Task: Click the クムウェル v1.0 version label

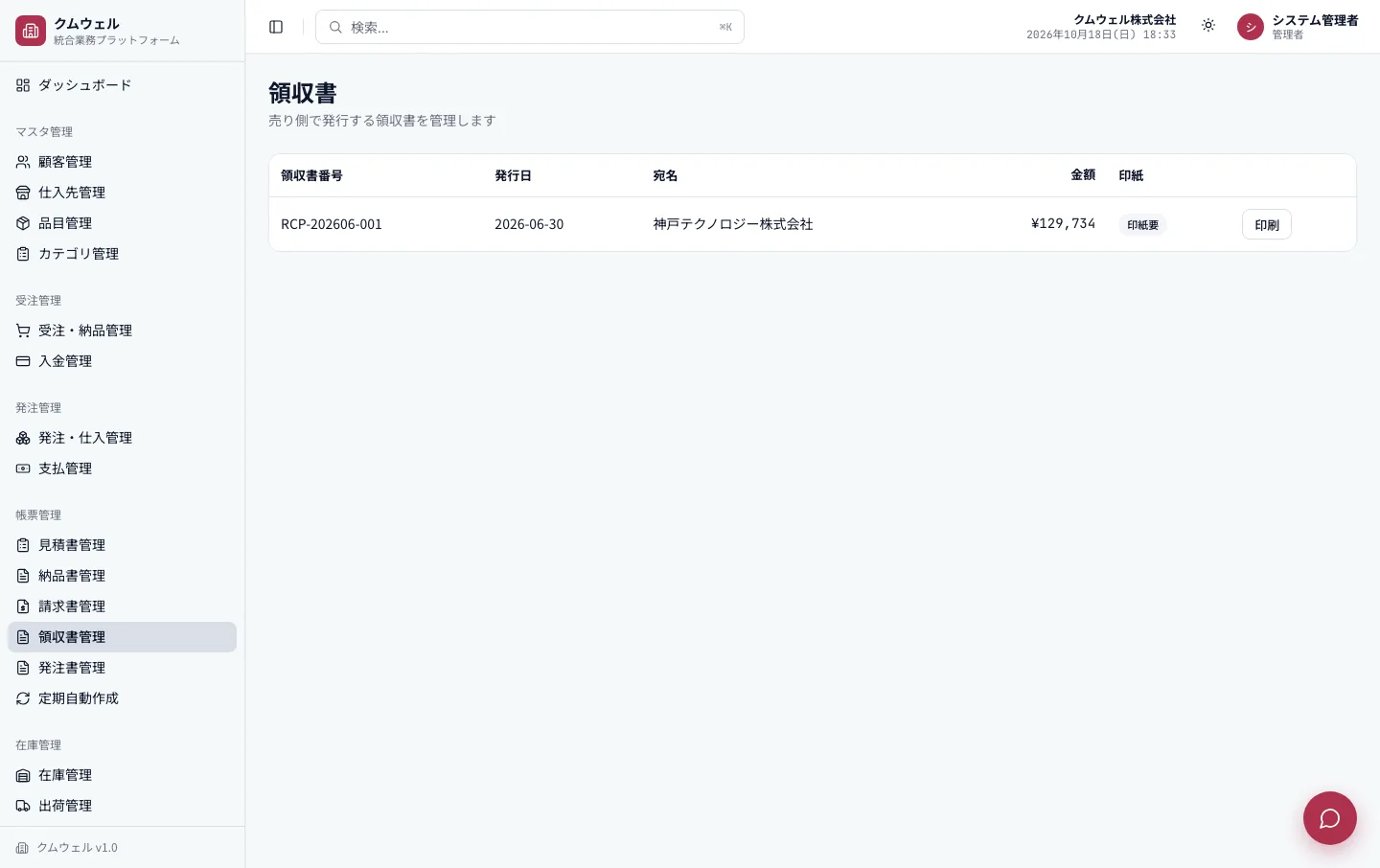Action: (x=78, y=848)
